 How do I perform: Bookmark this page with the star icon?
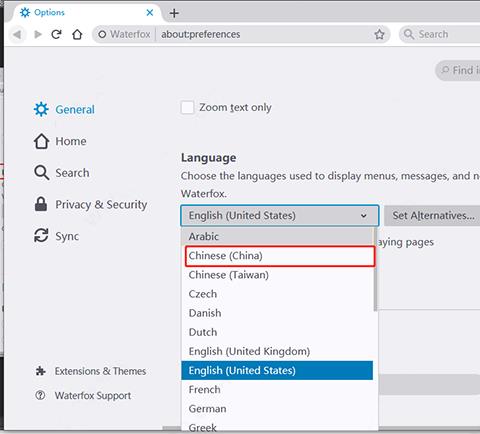379,34
